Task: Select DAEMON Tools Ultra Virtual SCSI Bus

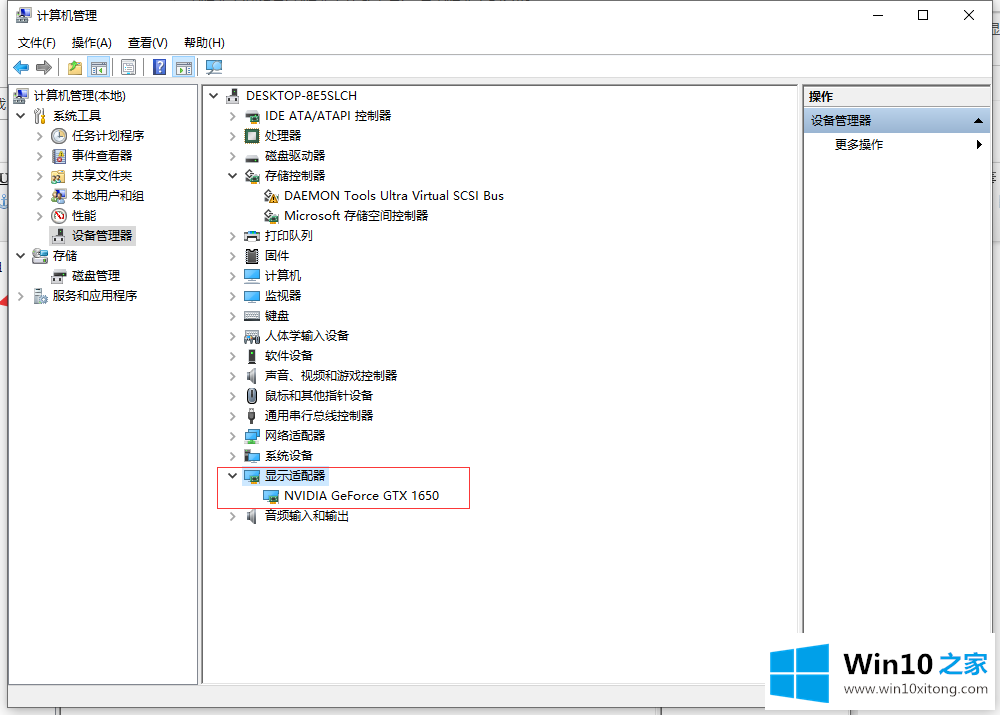Action: 393,196
